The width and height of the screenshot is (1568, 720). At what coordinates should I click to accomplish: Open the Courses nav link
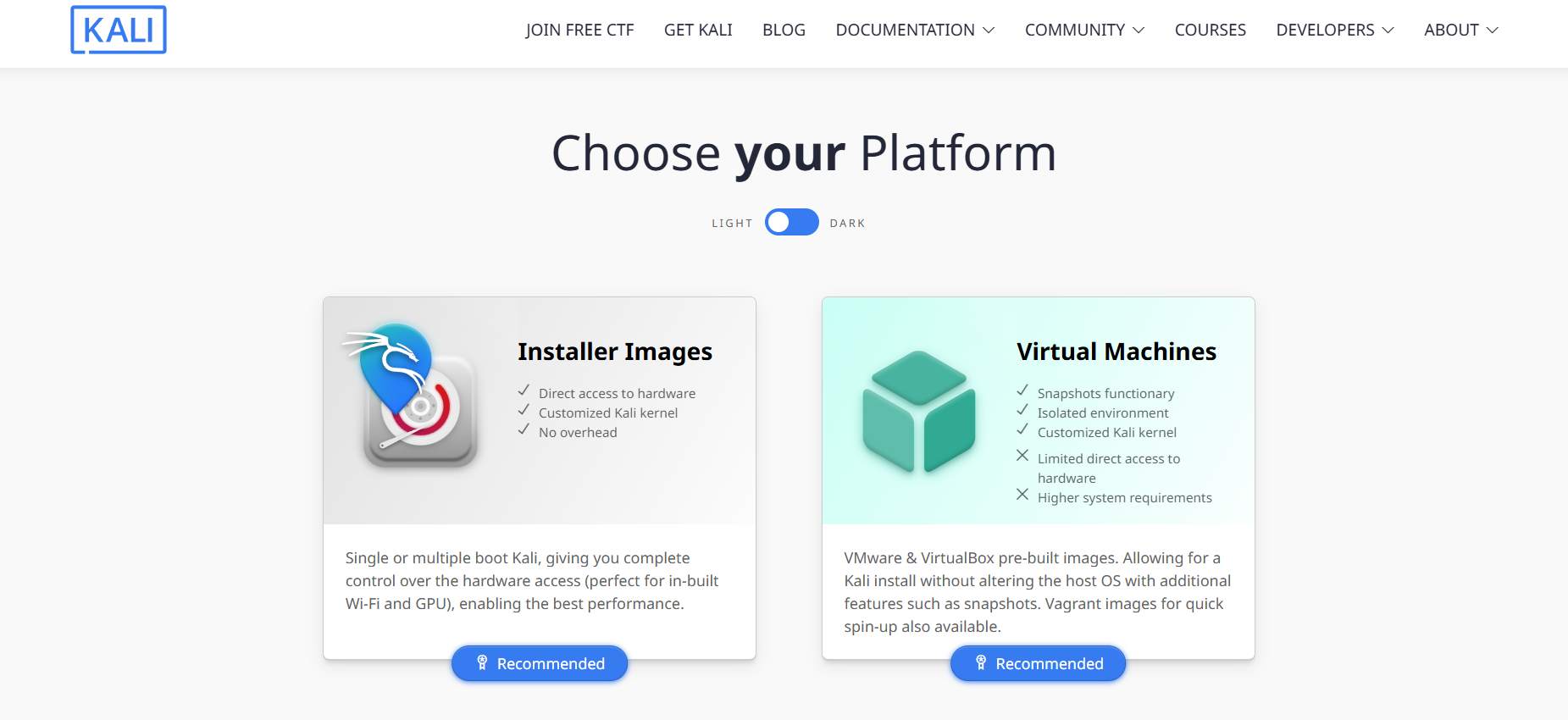tap(1210, 30)
